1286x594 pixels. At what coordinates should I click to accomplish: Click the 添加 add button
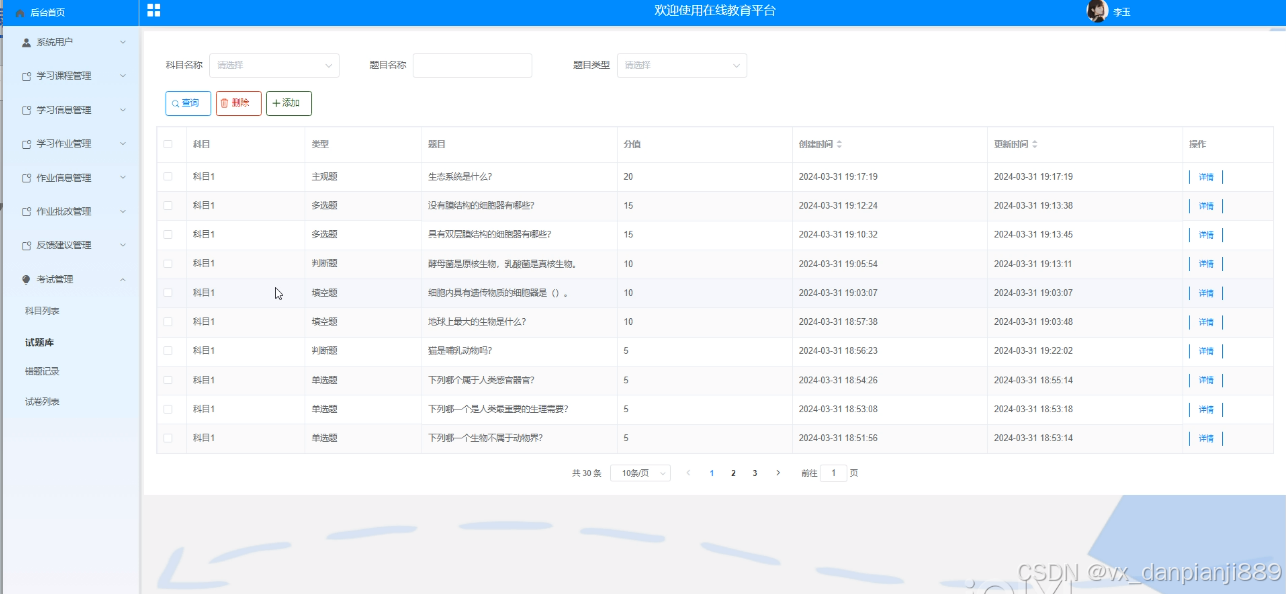point(289,103)
